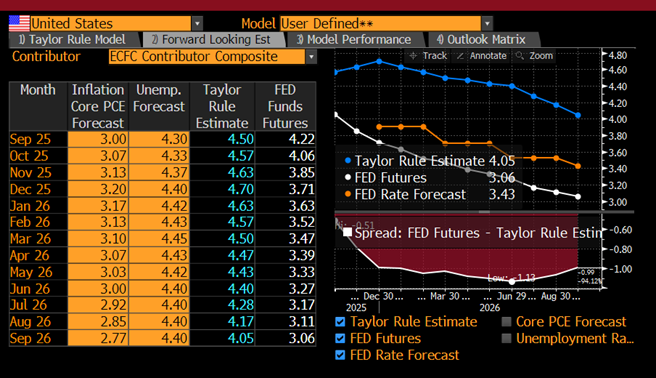656x378 pixels.
Task: Uncheck the FED Futures checkbox
Action: click(340, 338)
